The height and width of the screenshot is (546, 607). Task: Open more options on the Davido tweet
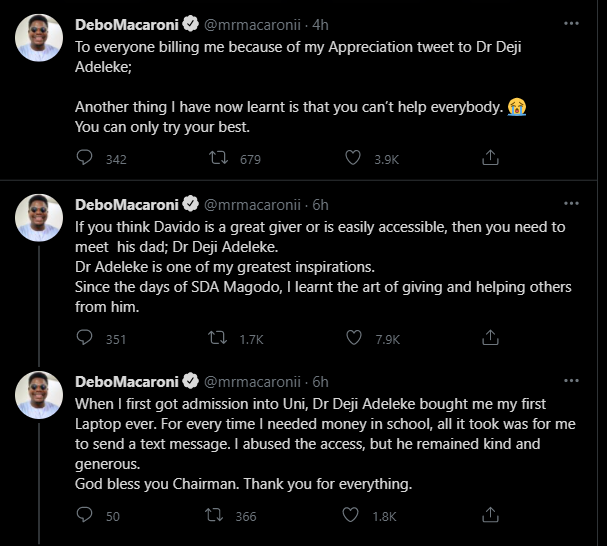570,202
